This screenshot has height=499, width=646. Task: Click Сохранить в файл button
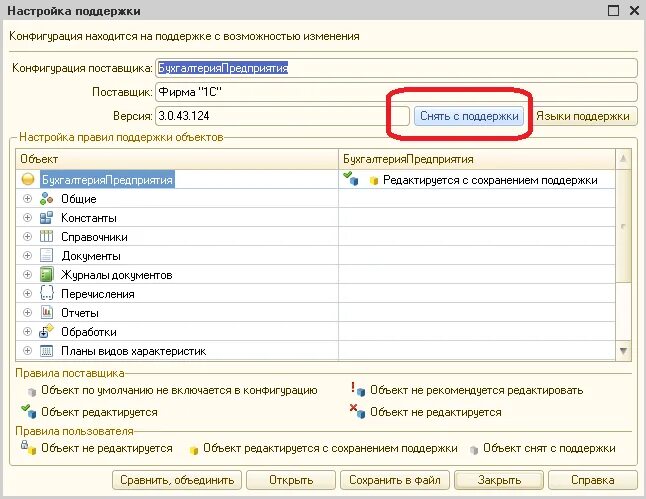(395, 480)
